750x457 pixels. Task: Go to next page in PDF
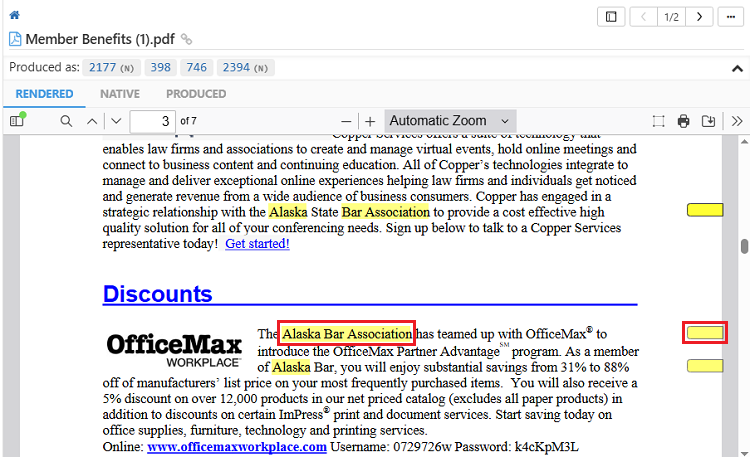click(x=116, y=121)
